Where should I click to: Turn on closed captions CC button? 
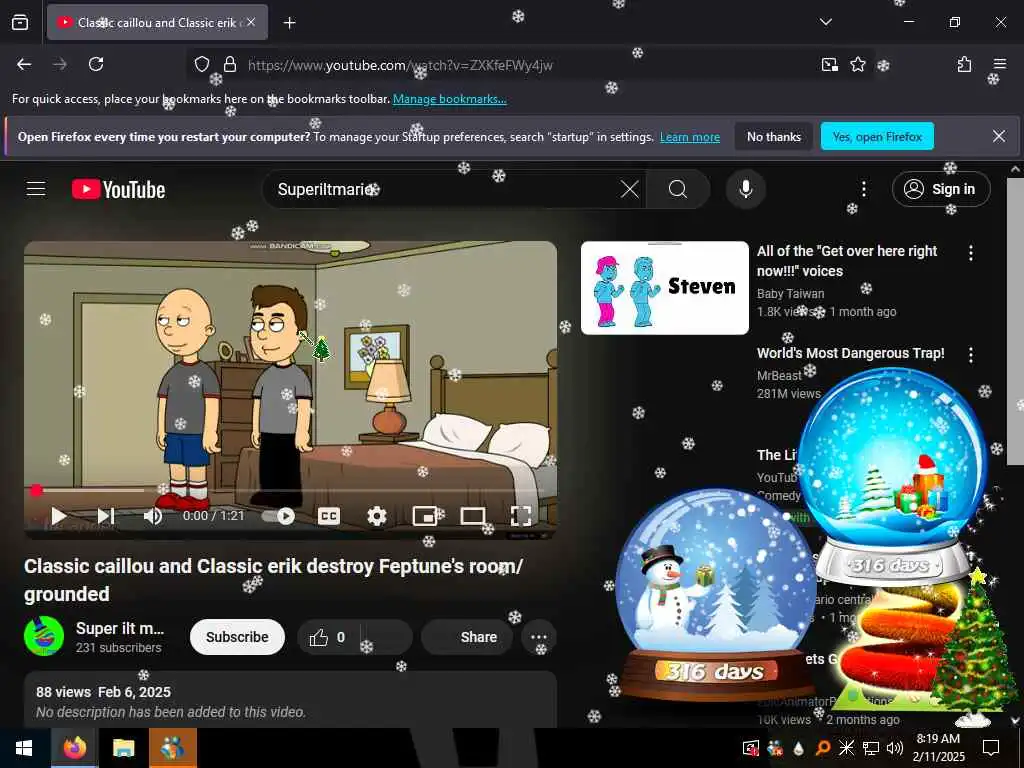click(x=328, y=516)
